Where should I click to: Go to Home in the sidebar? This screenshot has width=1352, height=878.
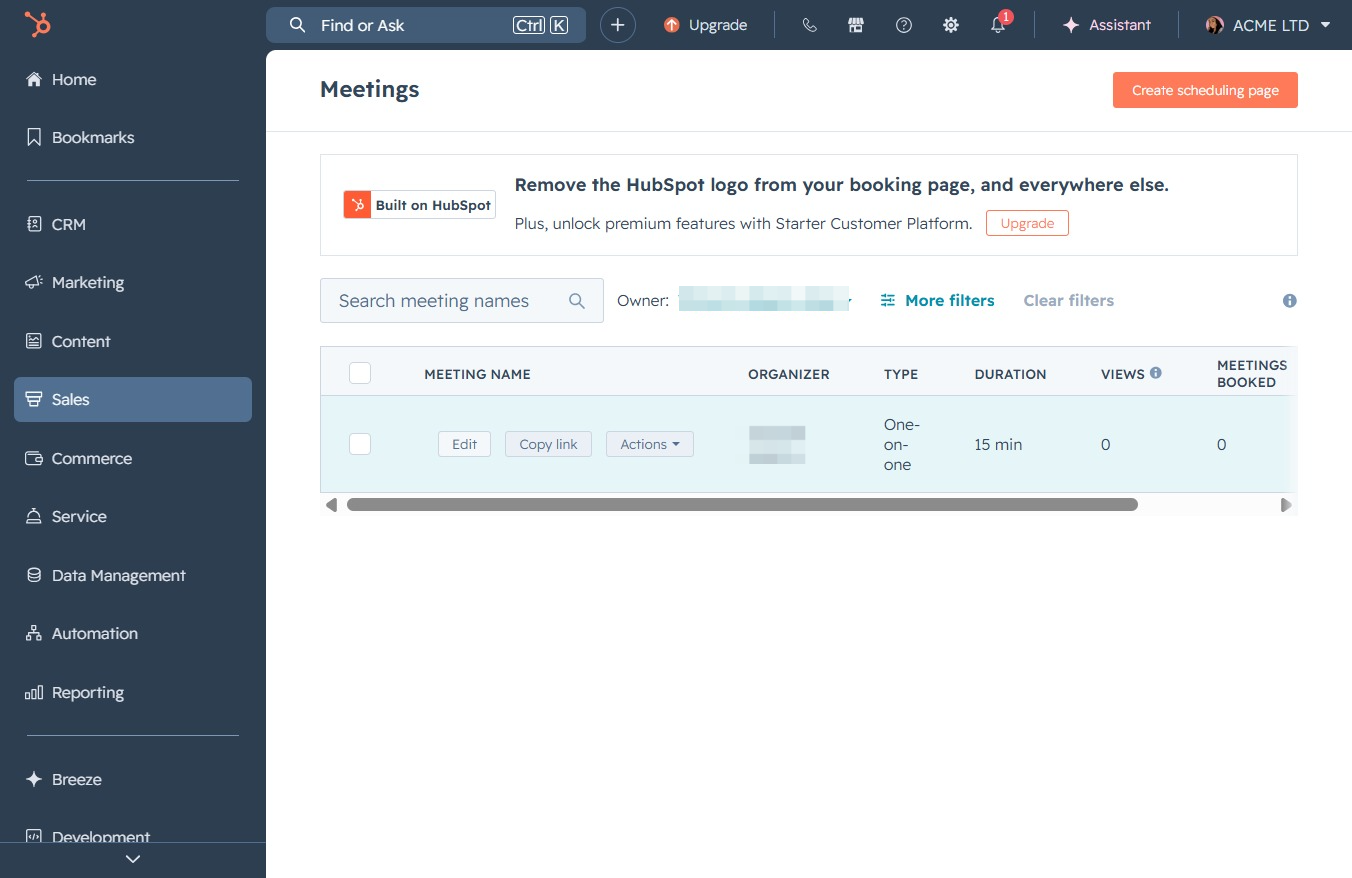coord(133,79)
